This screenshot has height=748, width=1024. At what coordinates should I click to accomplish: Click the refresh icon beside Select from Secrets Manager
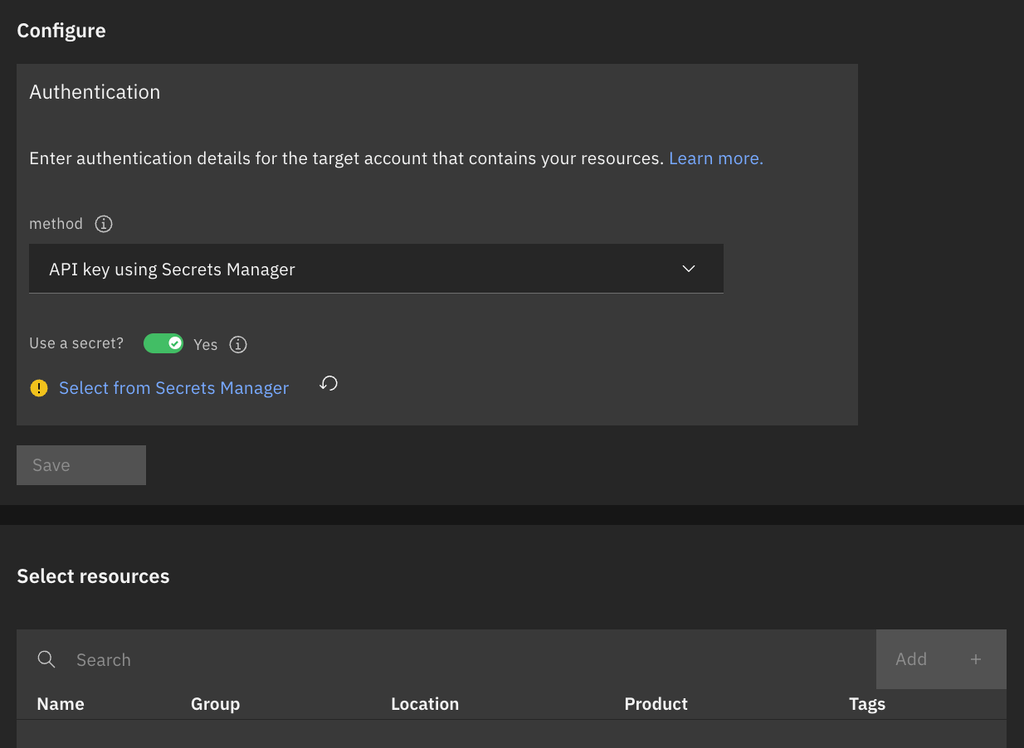coord(328,384)
